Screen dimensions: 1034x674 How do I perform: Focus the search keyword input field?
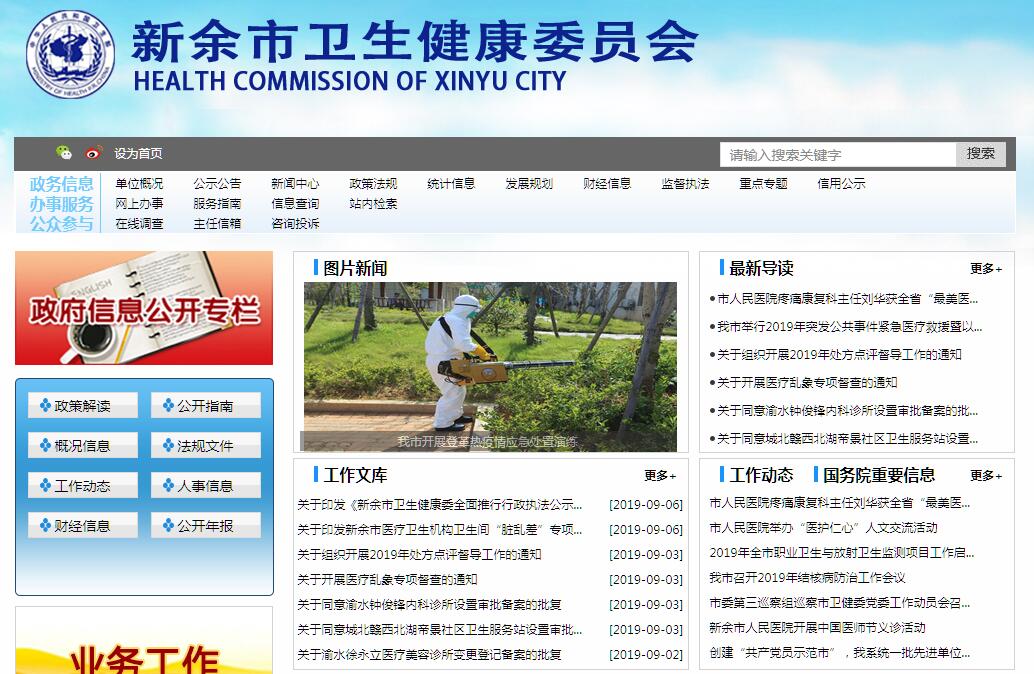pos(837,154)
